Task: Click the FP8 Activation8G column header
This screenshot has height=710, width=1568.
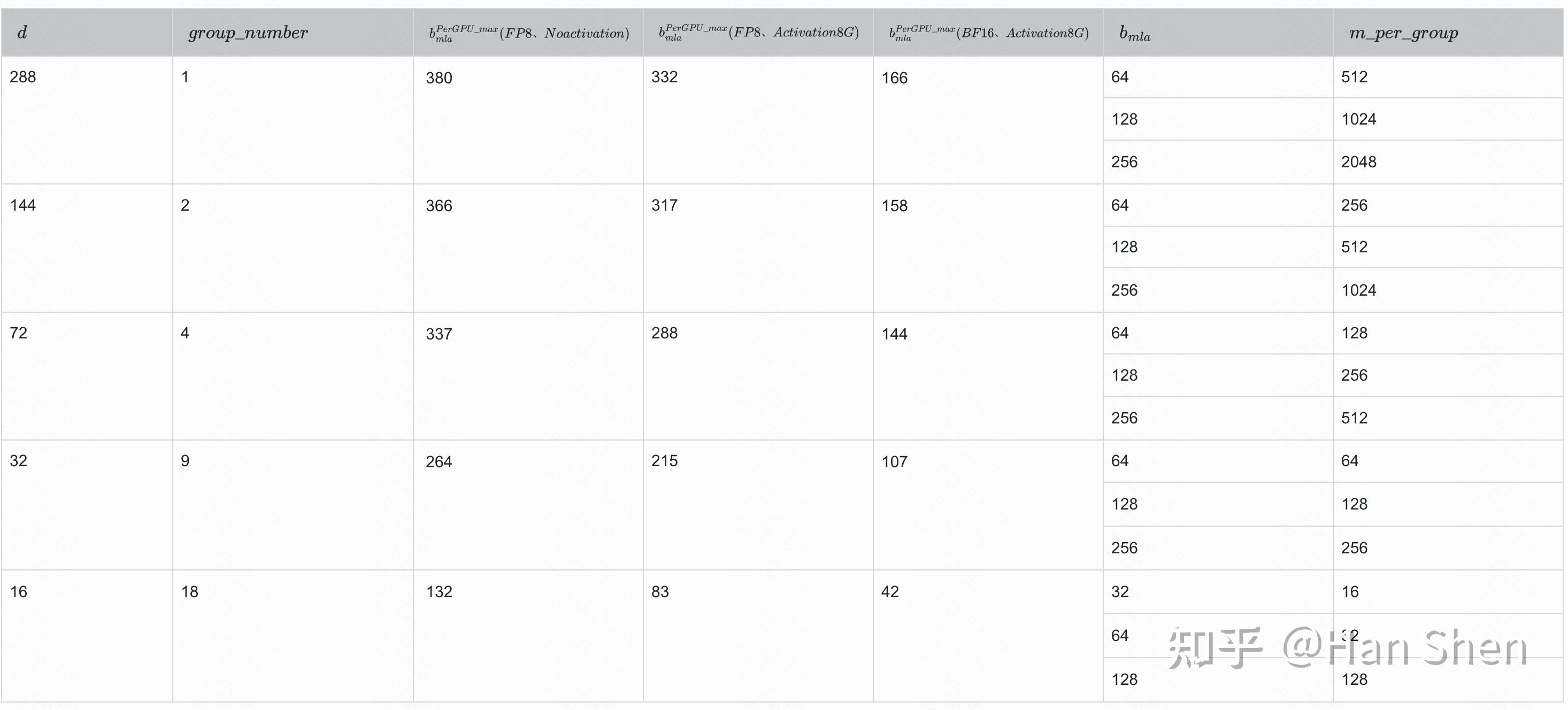Action: pyautogui.click(x=758, y=33)
